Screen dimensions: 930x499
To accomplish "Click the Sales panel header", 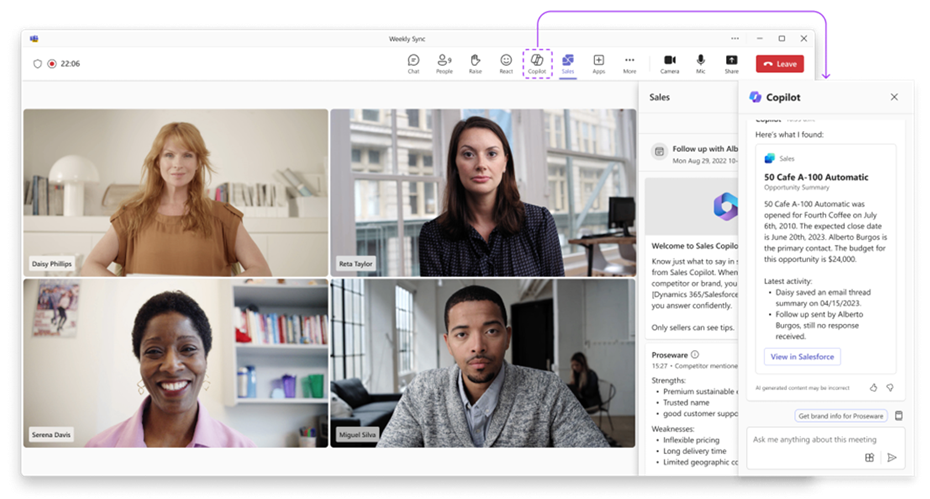I will pos(659,97).
